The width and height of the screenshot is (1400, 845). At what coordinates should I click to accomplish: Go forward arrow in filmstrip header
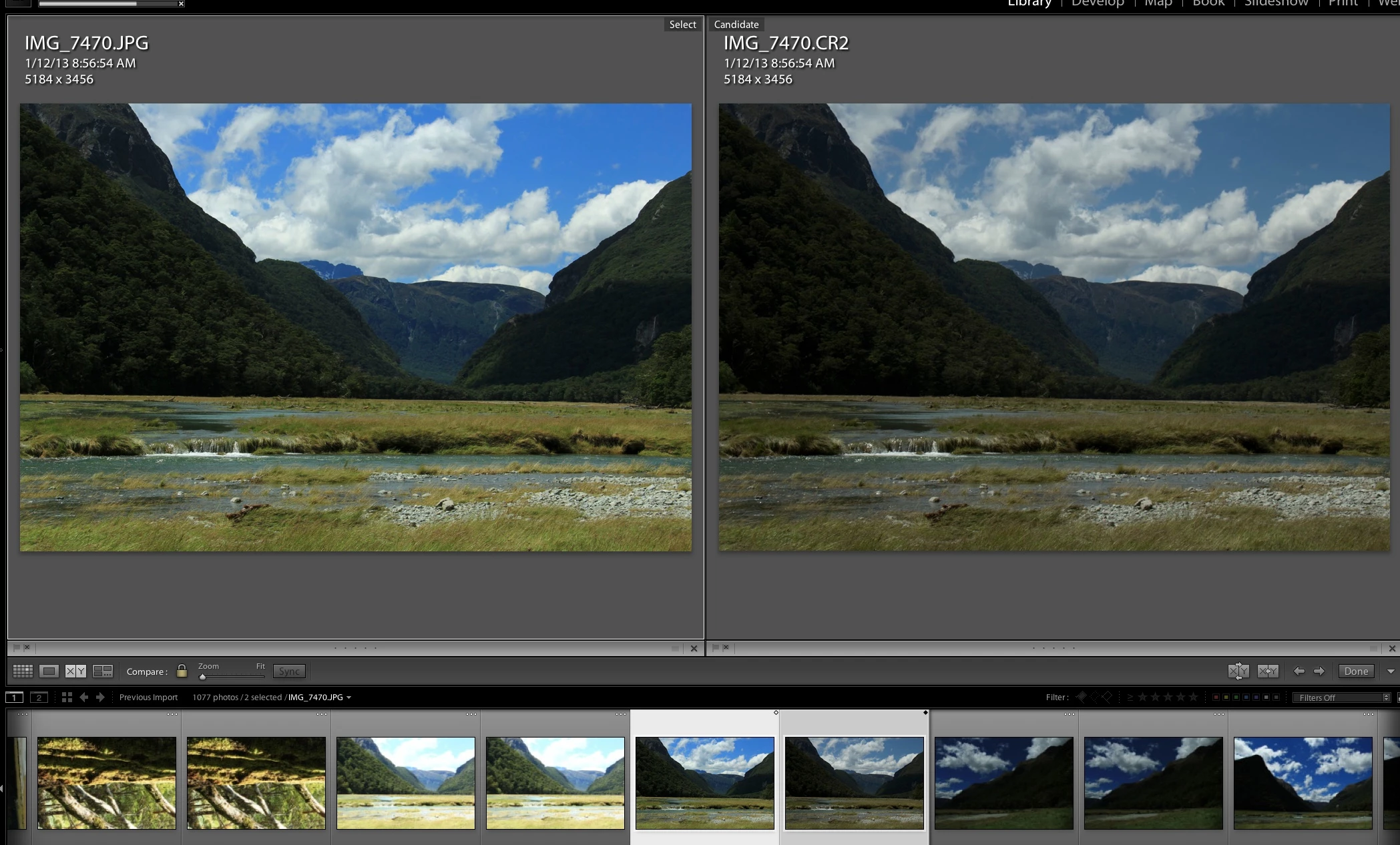point(100,697)
